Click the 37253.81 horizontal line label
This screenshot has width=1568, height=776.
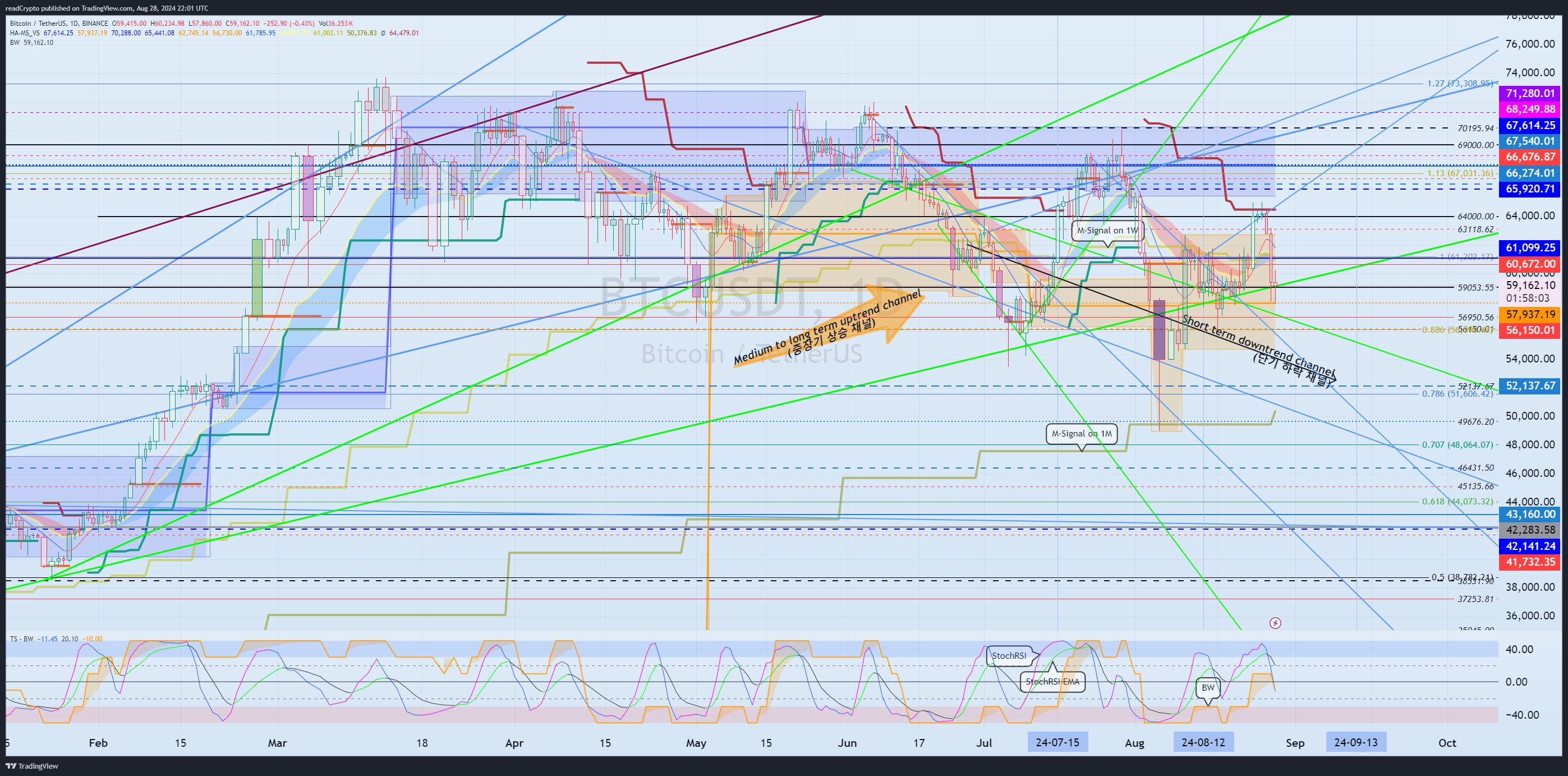[1475, 599]
